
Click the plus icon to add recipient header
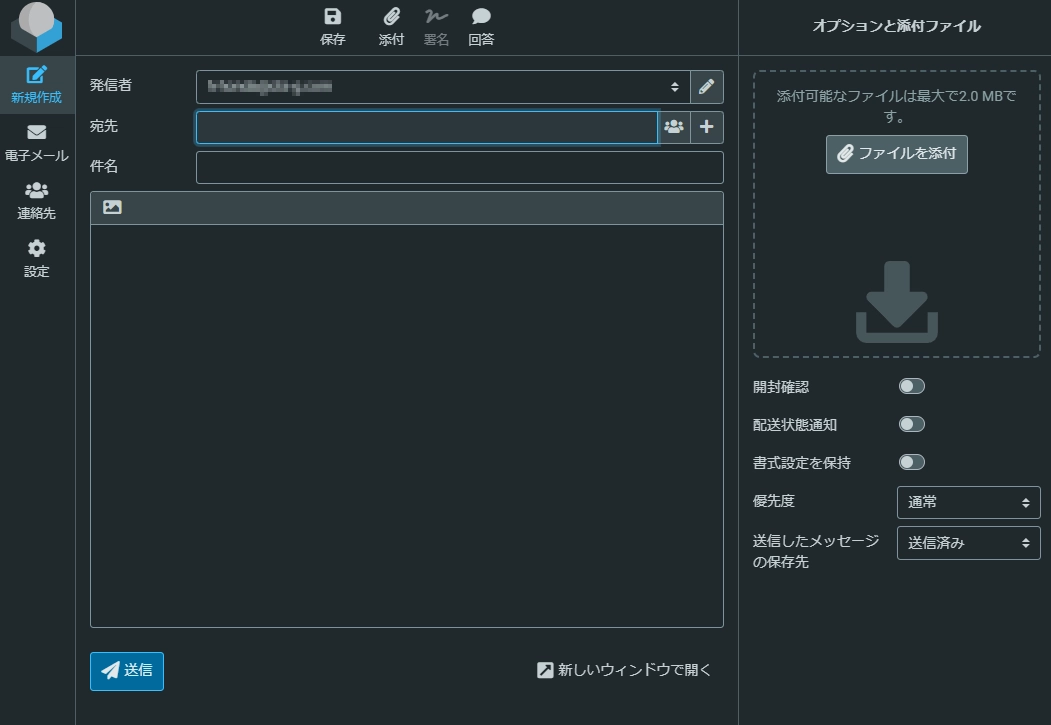(706, 127)
